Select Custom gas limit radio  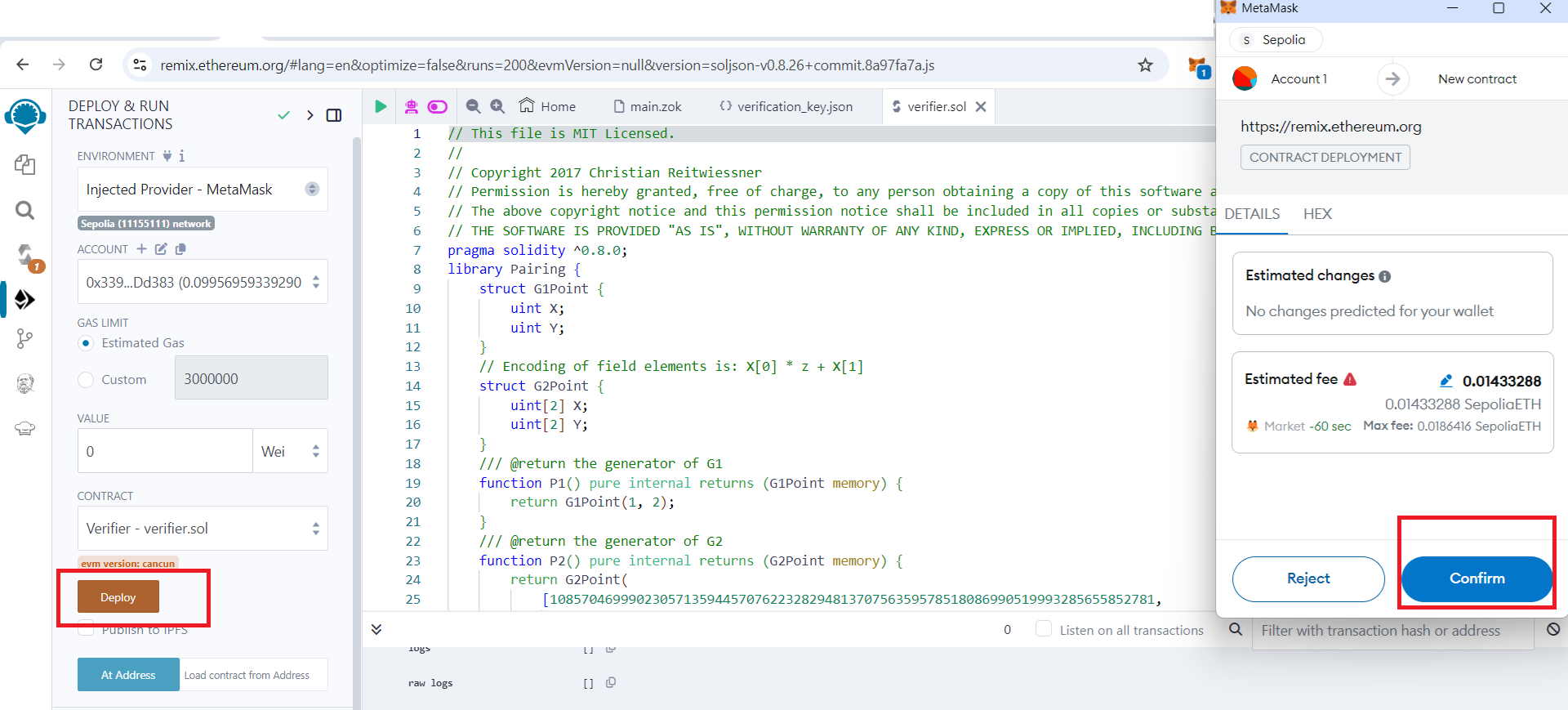86,379
